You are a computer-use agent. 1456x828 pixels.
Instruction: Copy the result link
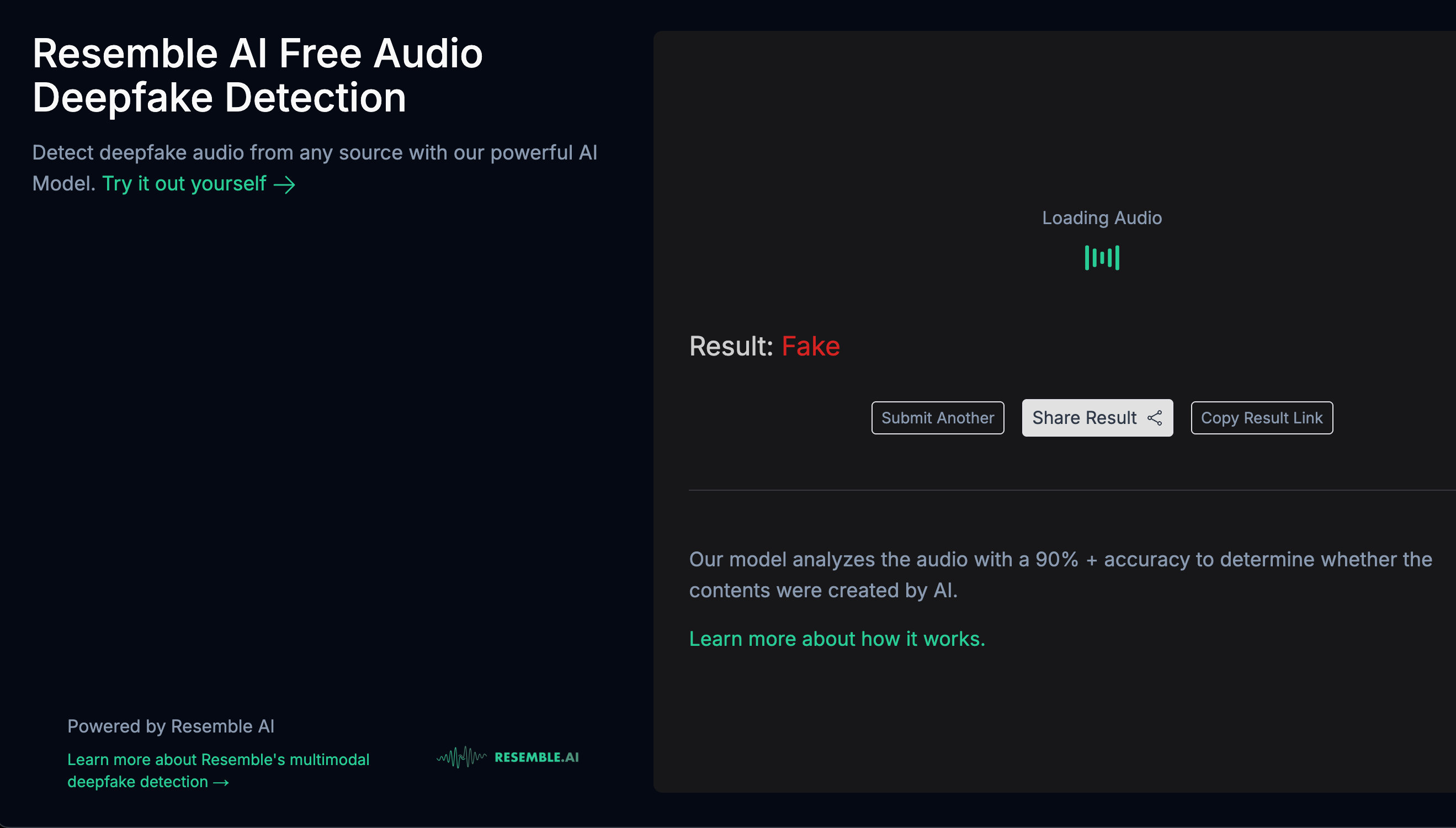pos(1262,418)
